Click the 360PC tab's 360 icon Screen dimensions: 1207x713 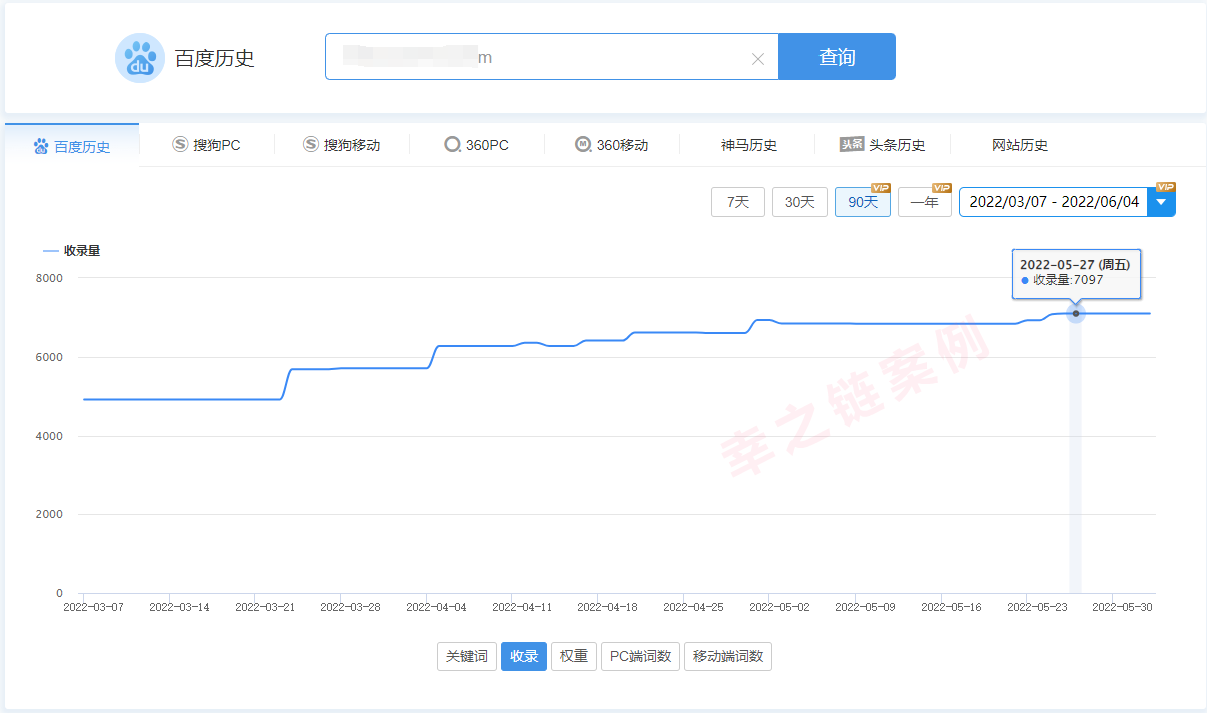(x=452, y=145)
